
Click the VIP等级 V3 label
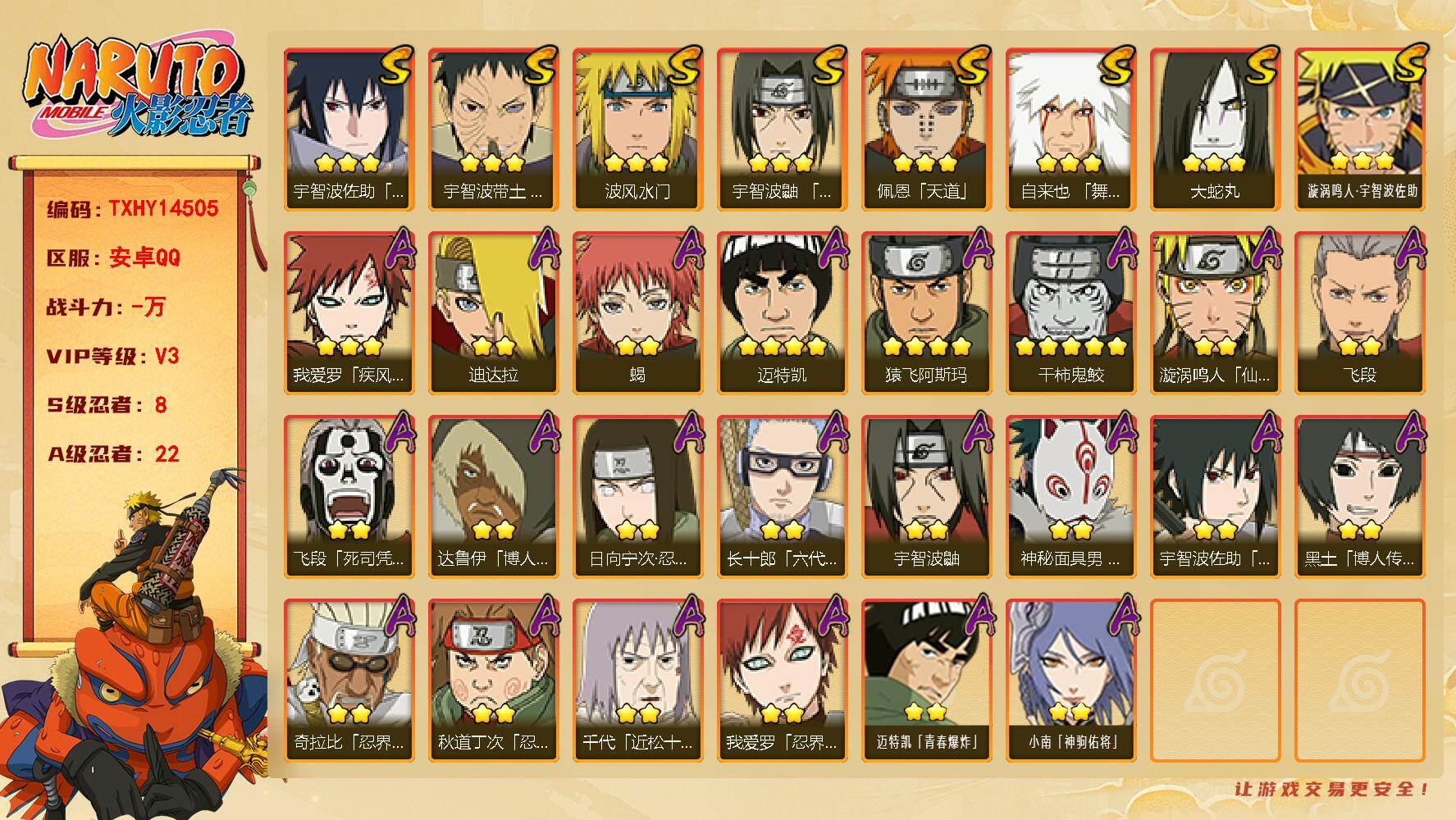[113, 356]
